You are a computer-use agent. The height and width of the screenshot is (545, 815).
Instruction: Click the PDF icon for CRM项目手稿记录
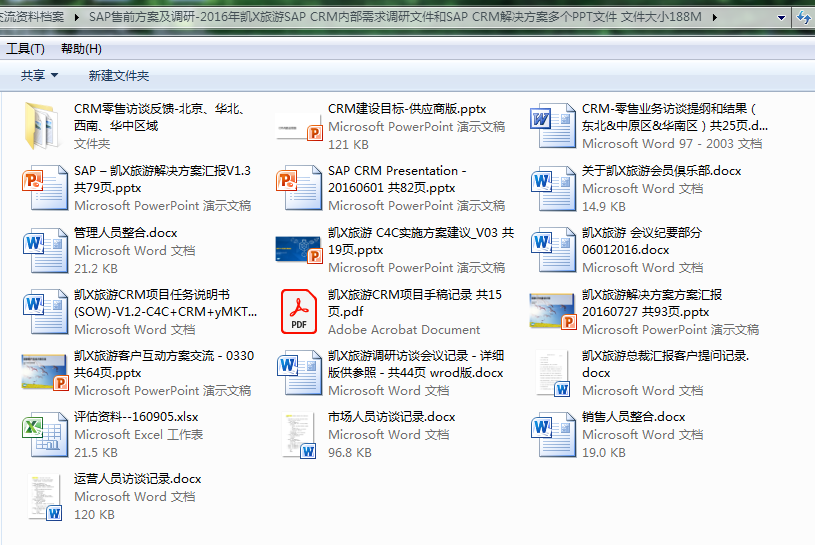[x=299, y=311]
